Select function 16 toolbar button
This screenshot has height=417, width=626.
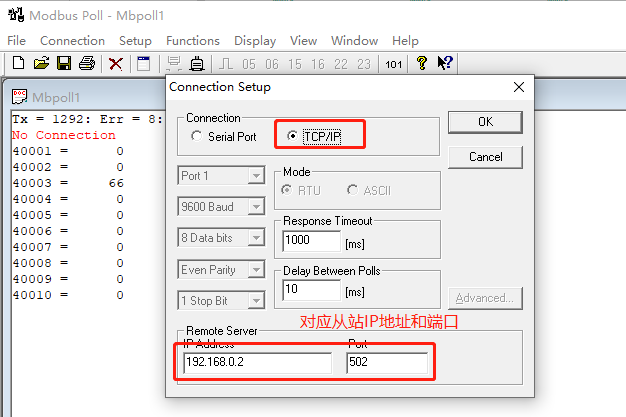click(x=318, y=64)
